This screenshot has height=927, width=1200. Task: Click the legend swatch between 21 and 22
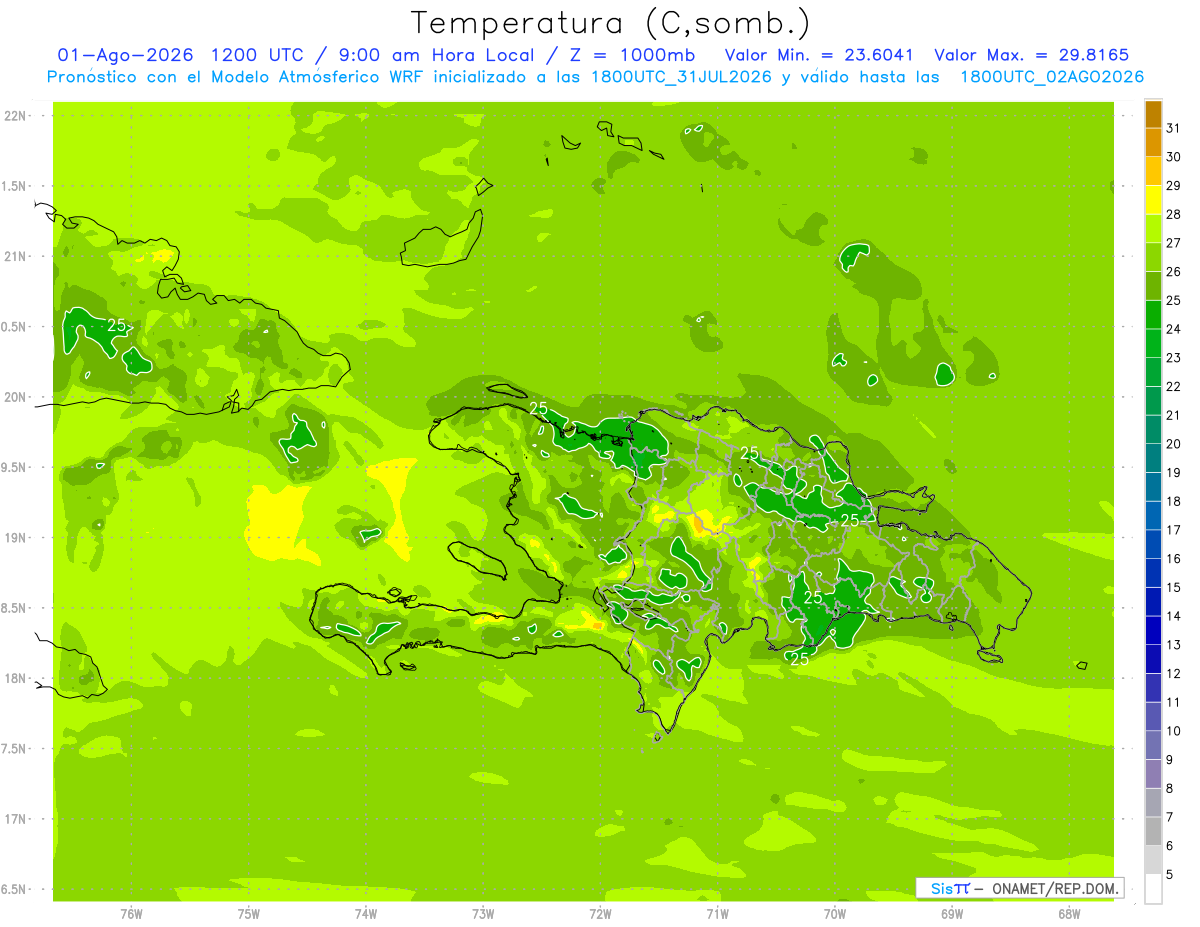[1153, 401]
